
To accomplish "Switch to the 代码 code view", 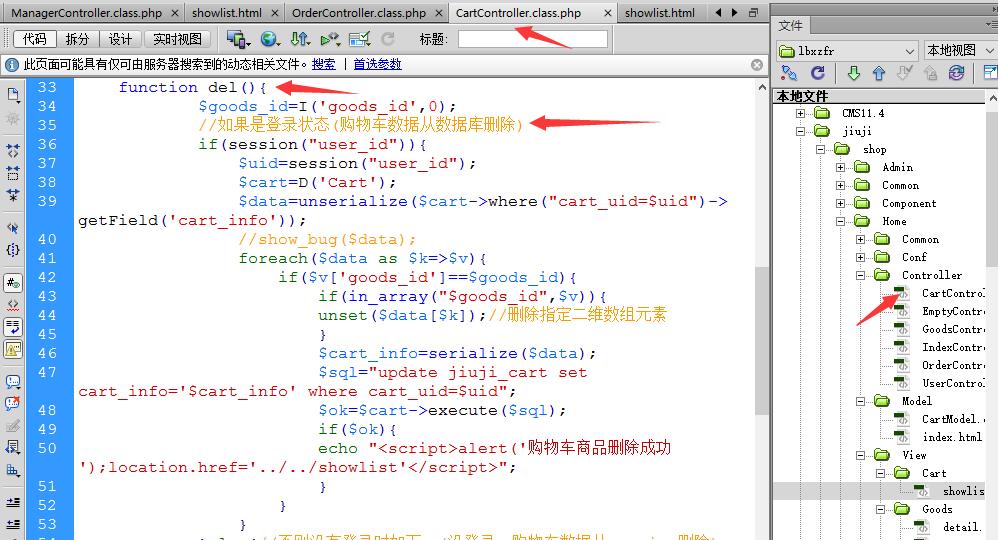I will coord(34,39).
